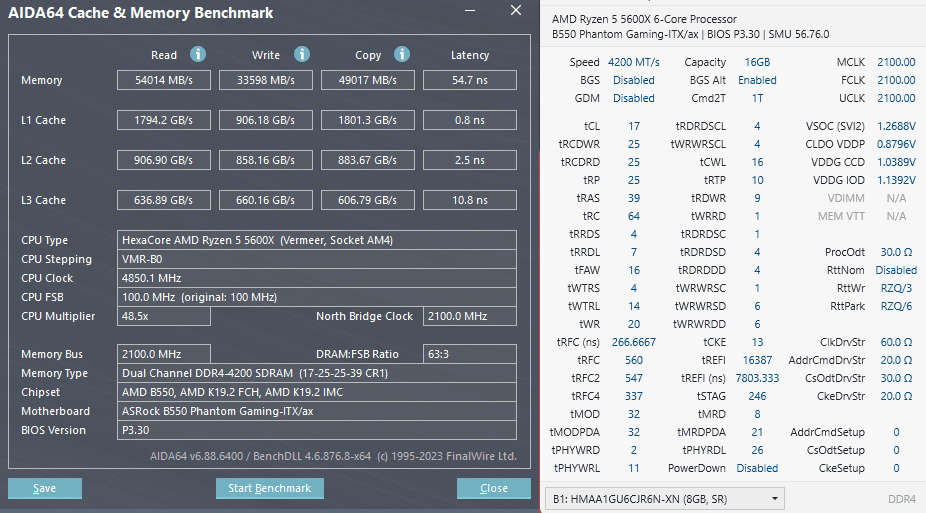Click tCL value 17
Screen dimensions: 926x513
coord(634,126)
